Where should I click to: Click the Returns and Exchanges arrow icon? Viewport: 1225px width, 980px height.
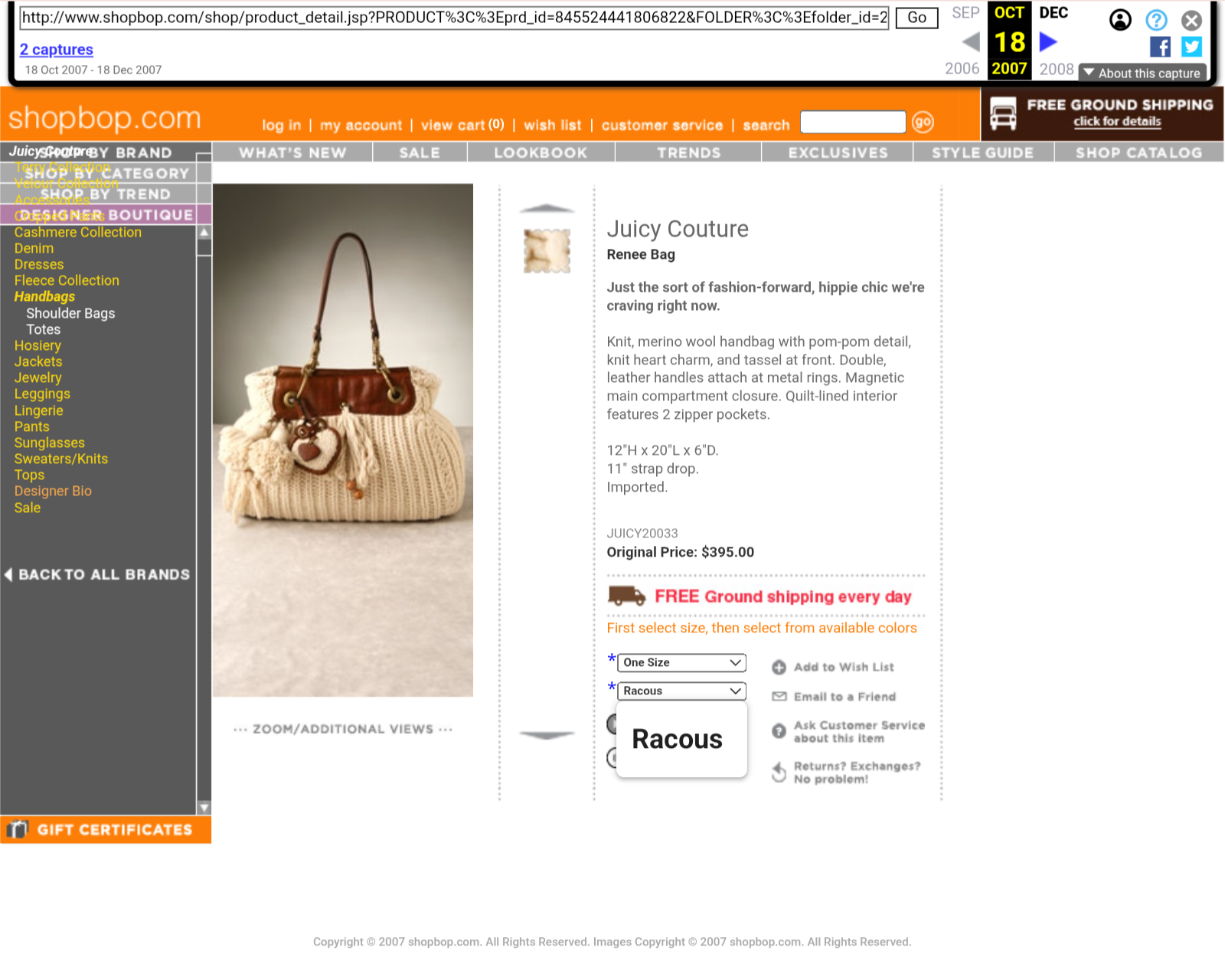[x=779, y=773]
